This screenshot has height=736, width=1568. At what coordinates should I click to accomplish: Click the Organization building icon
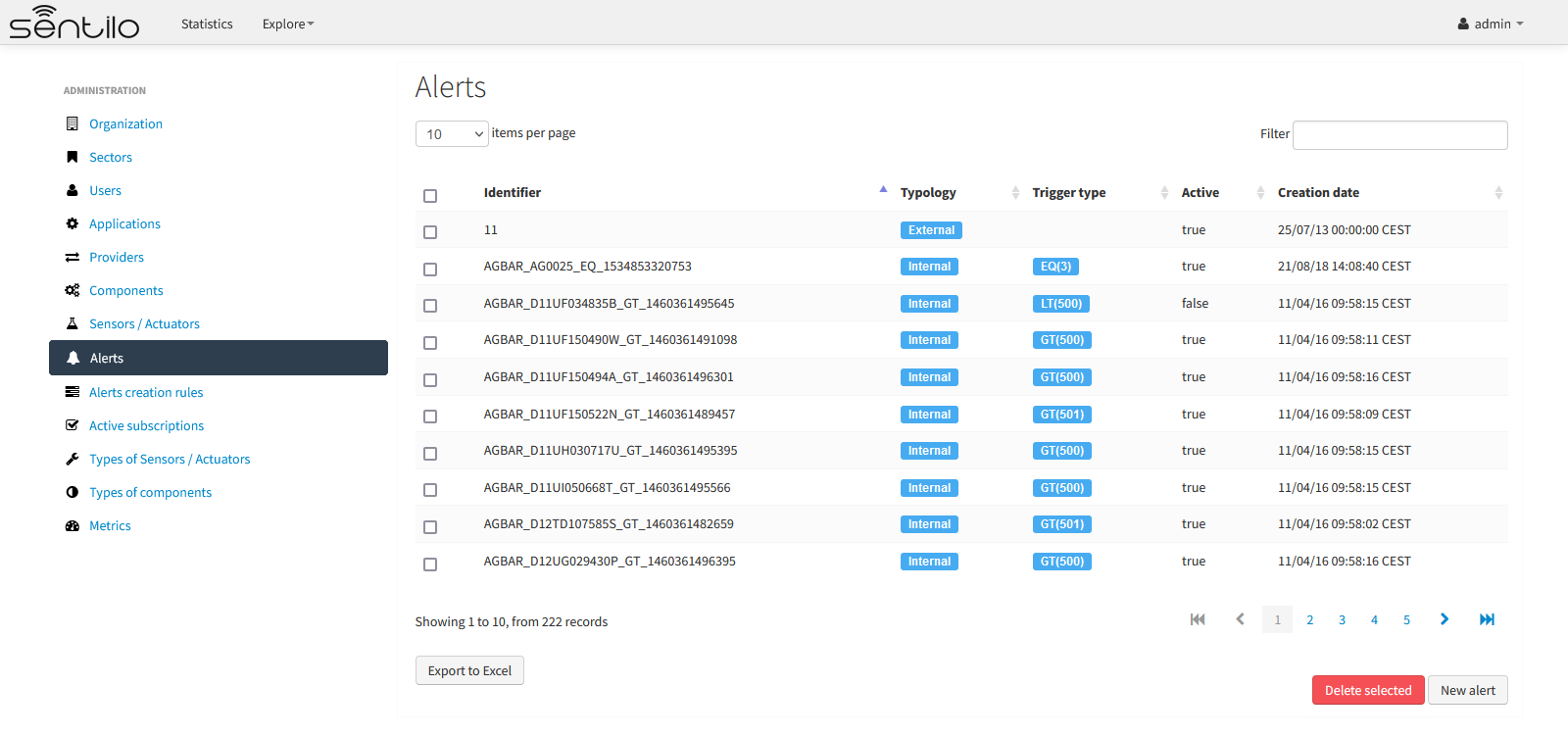(72, 123)
